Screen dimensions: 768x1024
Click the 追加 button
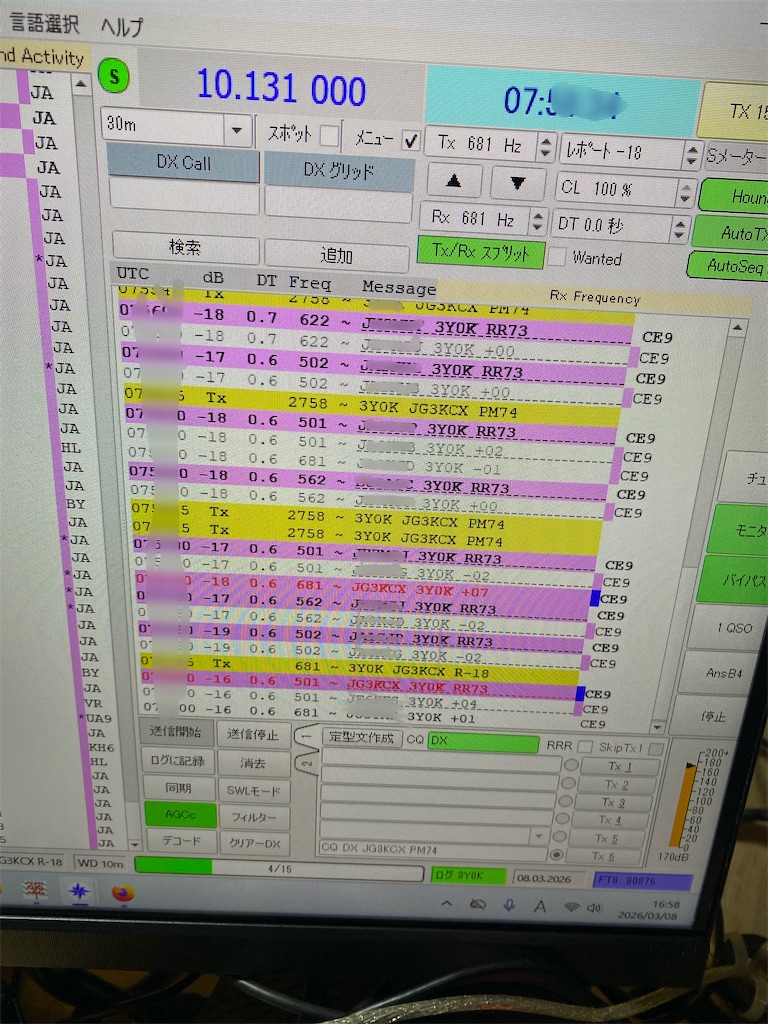[x=336, y=255]
